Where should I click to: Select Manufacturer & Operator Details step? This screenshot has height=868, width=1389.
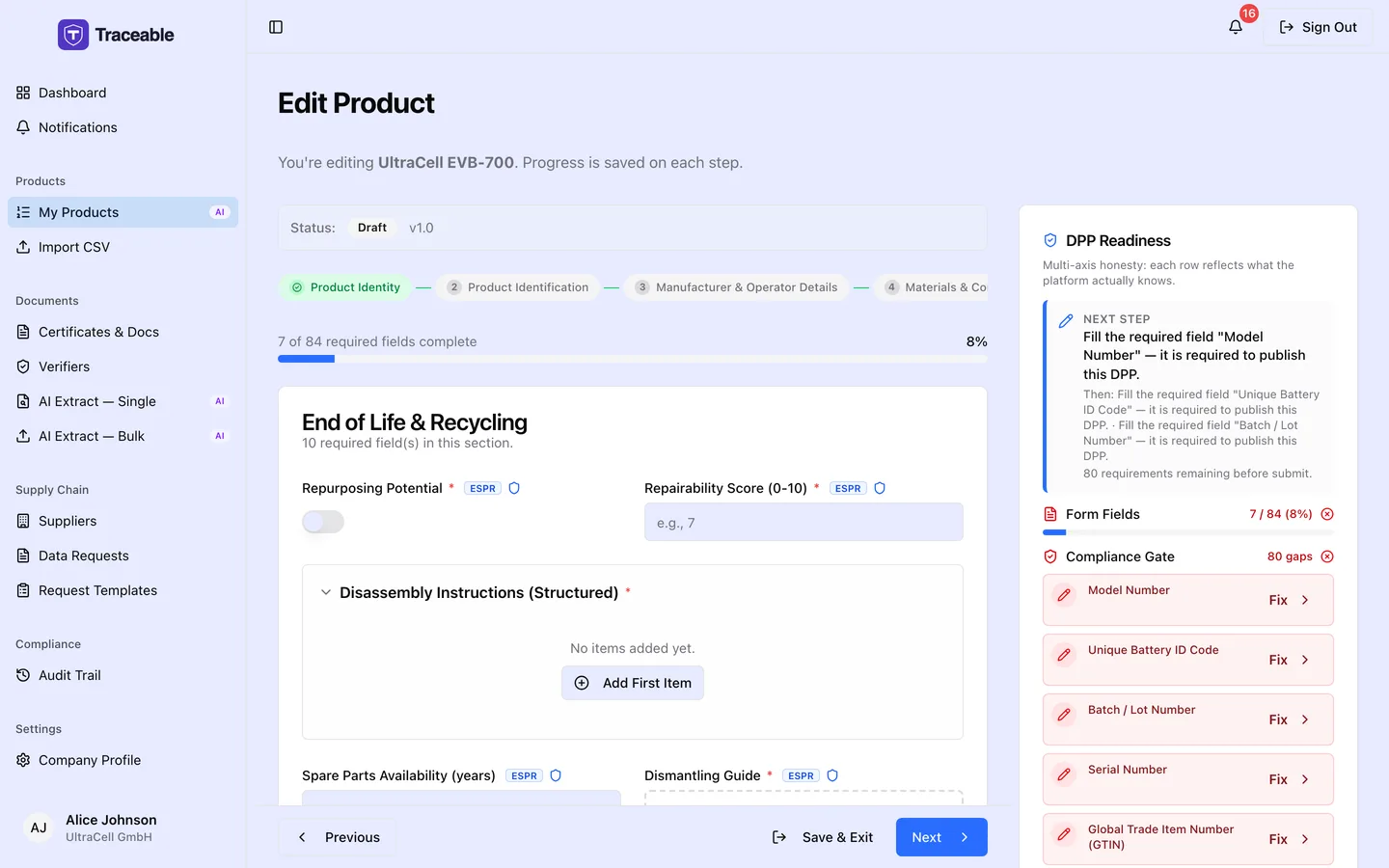[x=736, y=287]
